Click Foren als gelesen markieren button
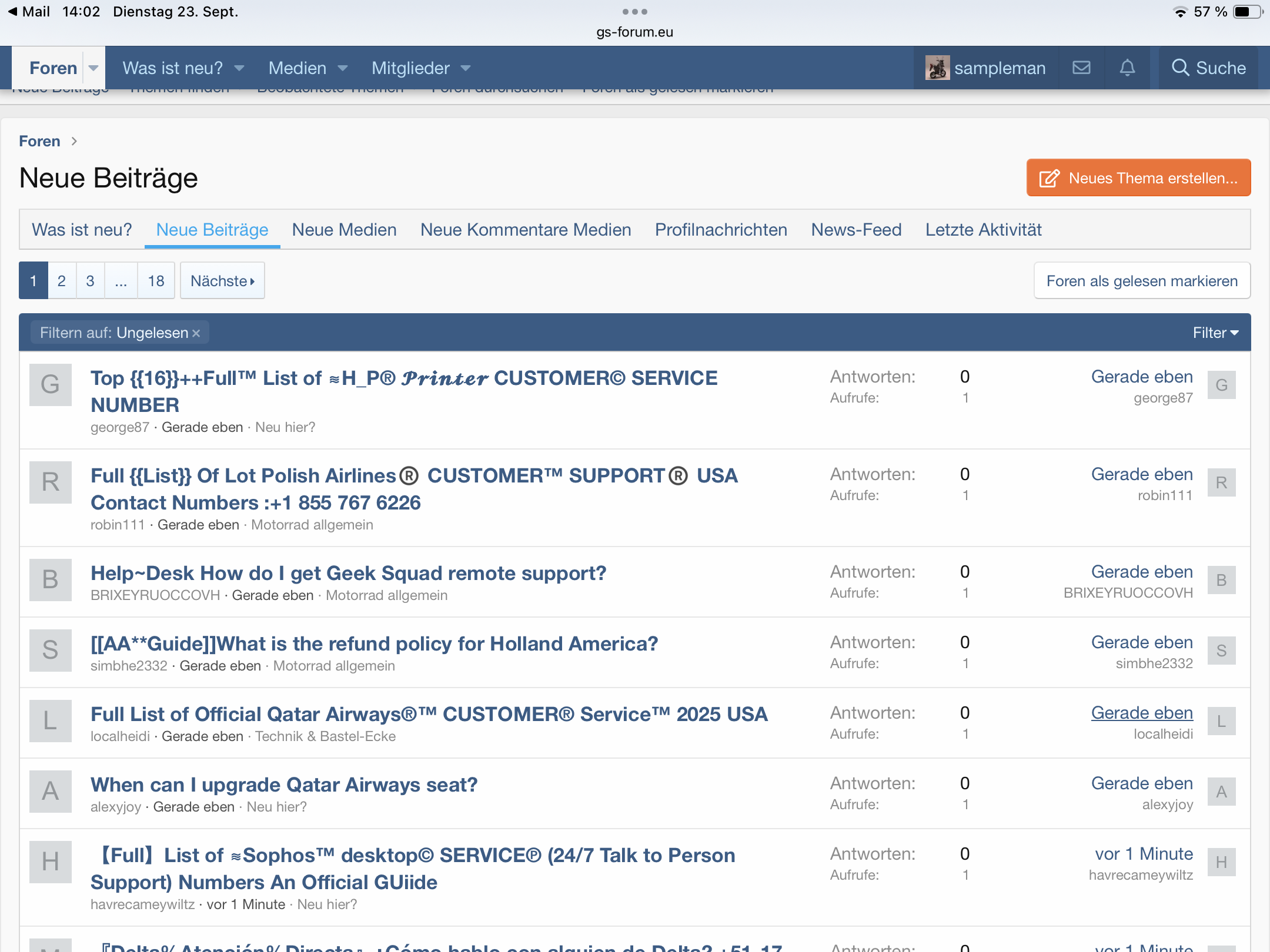 click(x=1142, y=281)
